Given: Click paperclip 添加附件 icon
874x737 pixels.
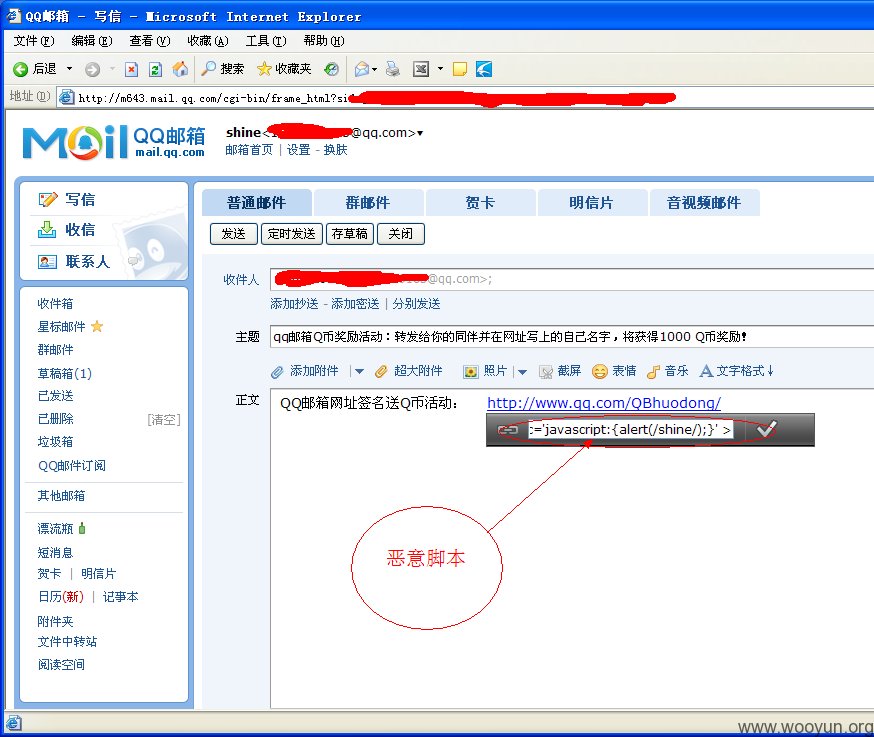Looking at the screenshot, I should point(278,372).
